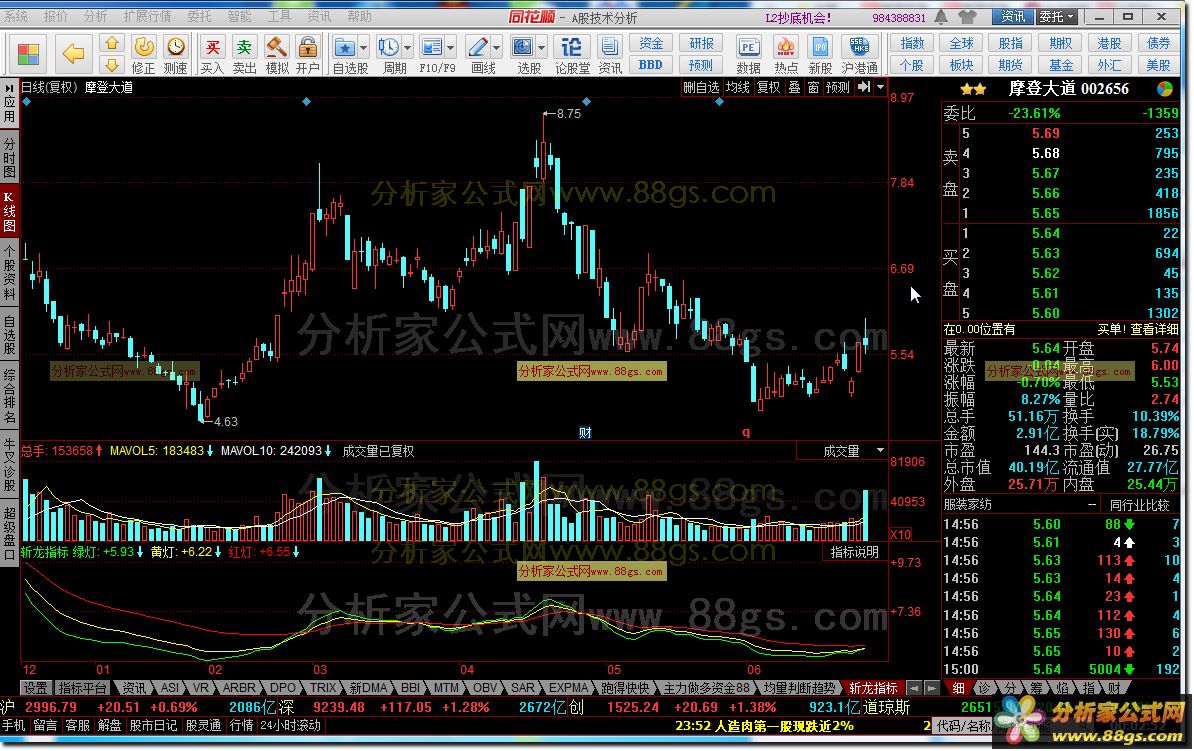
Task: Click the notification bell icon
Action: 941,17
